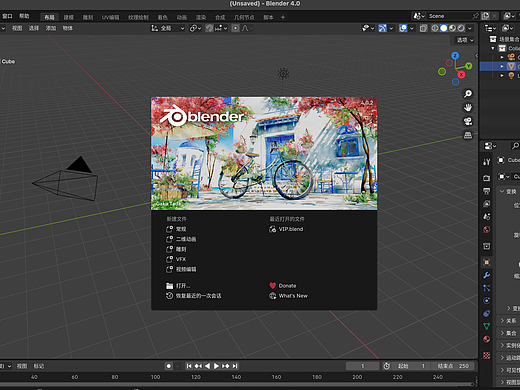
Task: Click What's New link
Action: tap(288, 296)
